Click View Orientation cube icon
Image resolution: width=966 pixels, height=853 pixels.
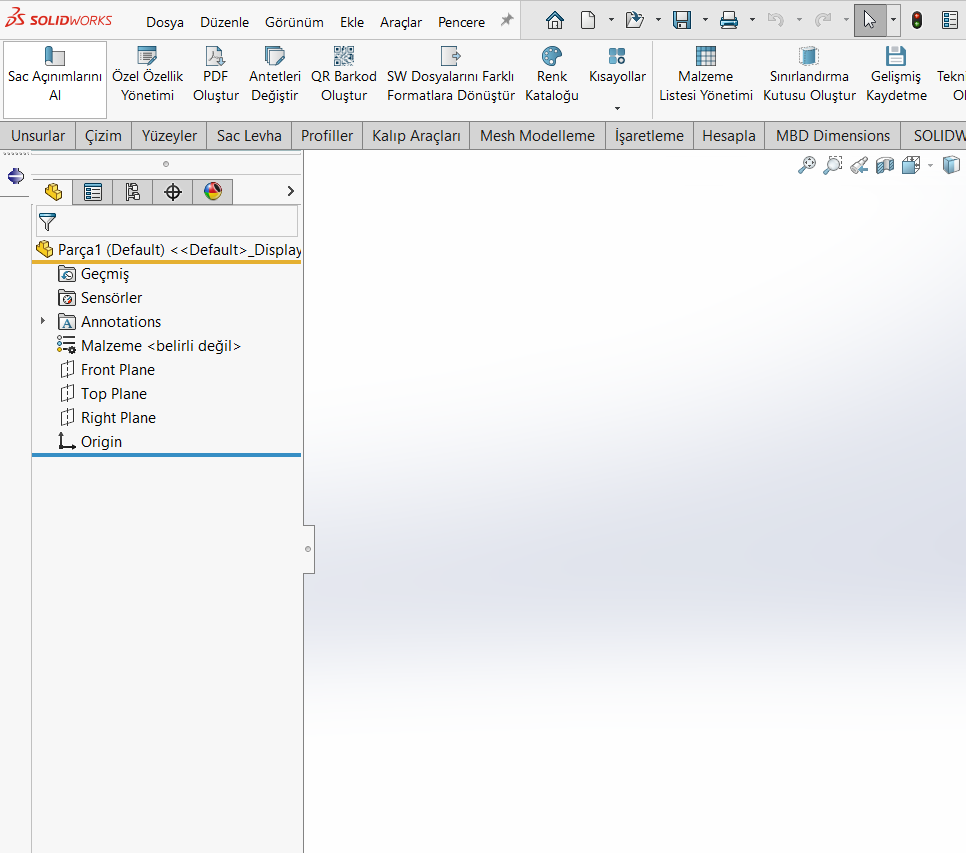pos(911,165)
